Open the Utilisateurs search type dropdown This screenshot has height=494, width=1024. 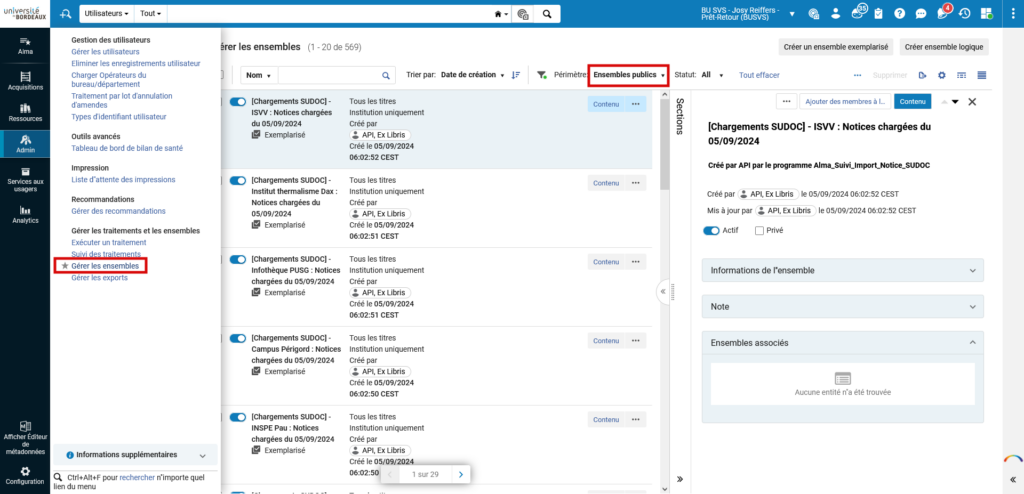(106, 14)
